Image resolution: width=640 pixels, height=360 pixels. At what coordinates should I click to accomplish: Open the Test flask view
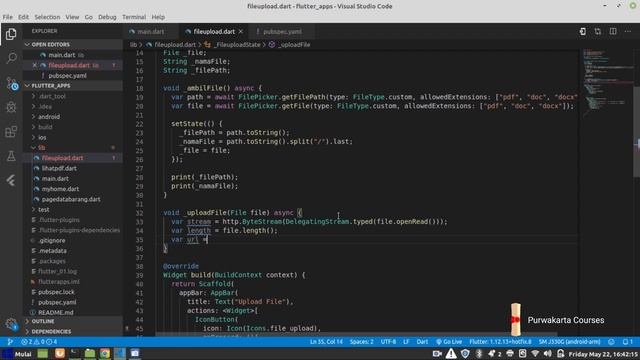tap(11, 156)
